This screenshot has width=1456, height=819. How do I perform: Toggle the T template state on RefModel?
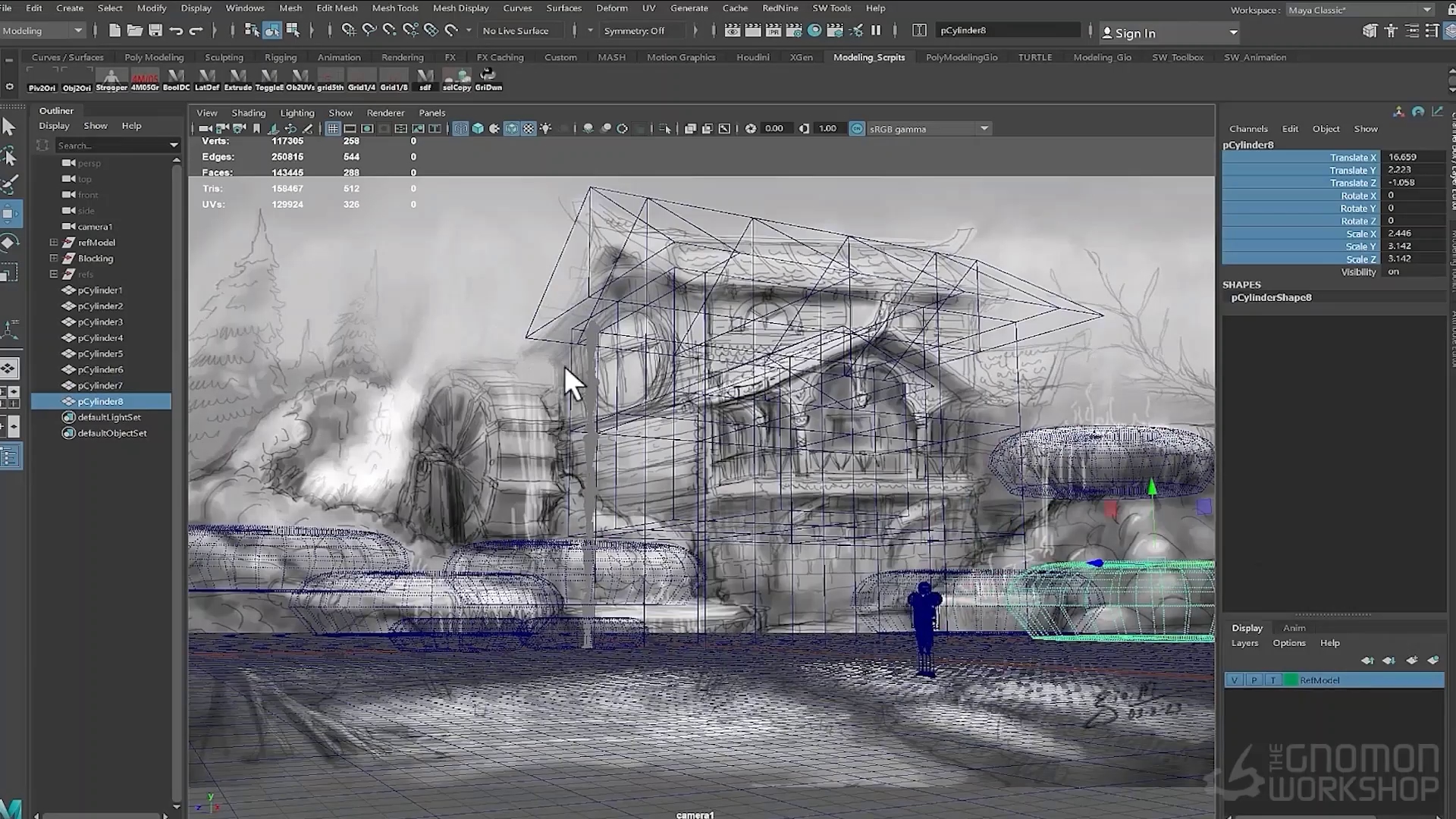pyautogui.click(x=1272, y=679)
